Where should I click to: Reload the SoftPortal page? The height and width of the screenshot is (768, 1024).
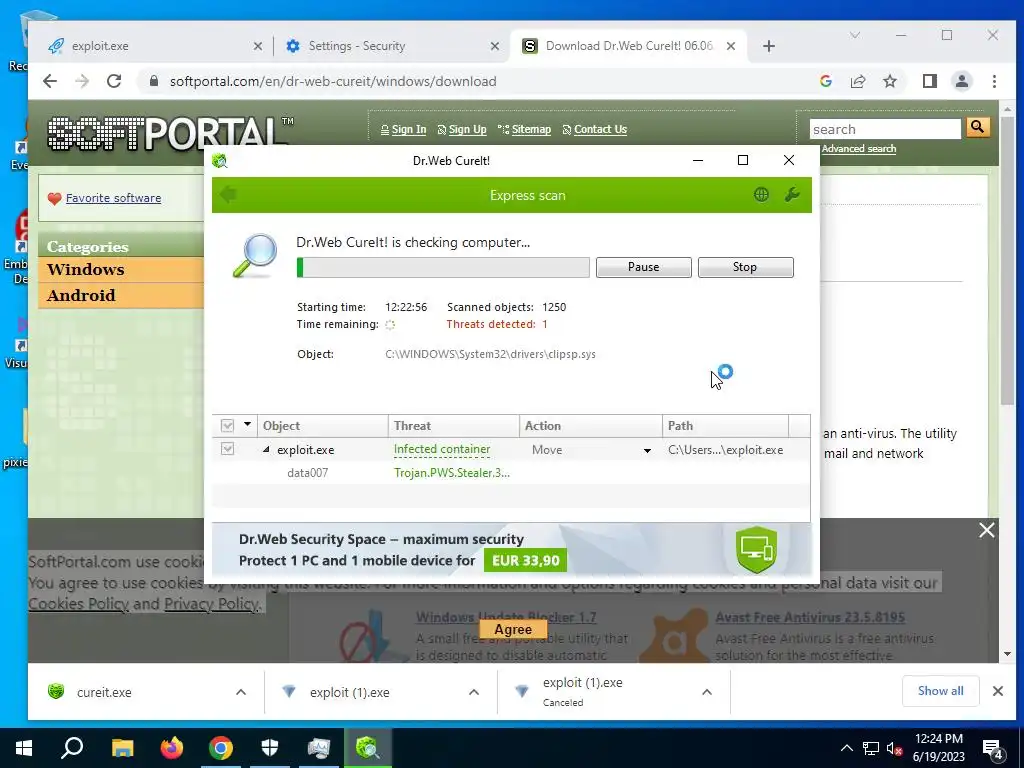(114, 81)
